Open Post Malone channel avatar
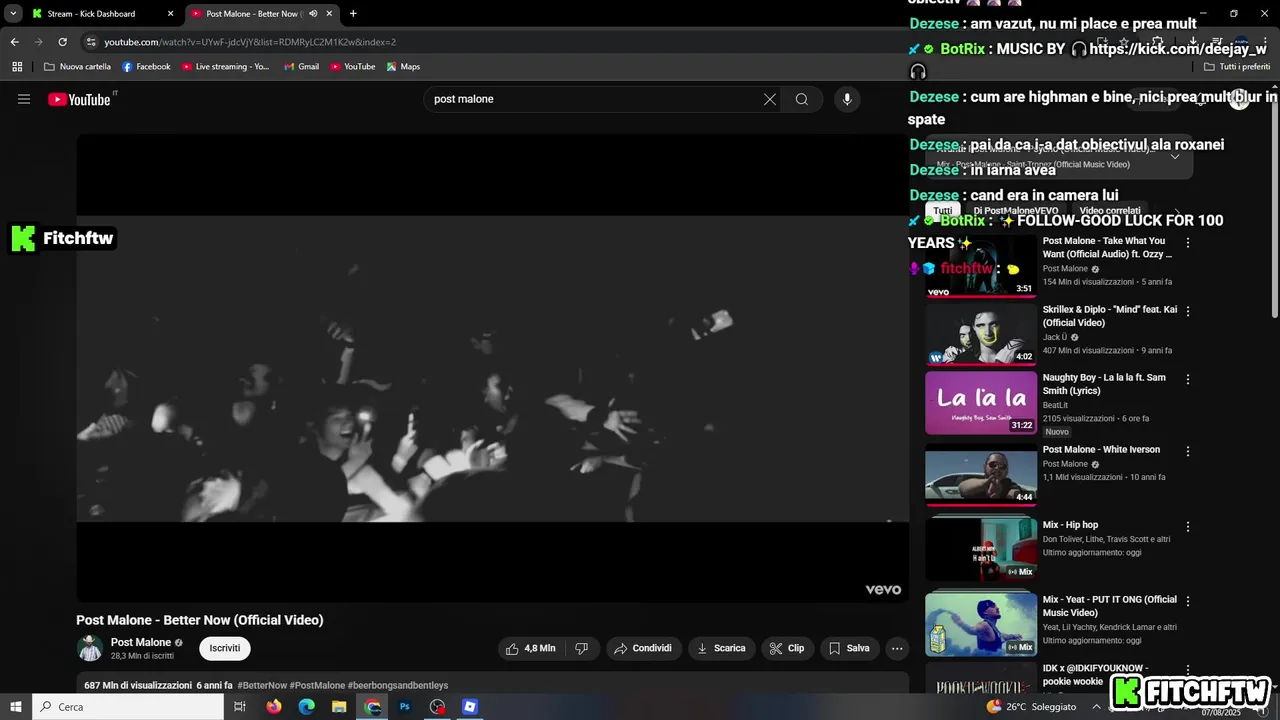Viewport: 1280px width, 720px height. tap(90, 648)
